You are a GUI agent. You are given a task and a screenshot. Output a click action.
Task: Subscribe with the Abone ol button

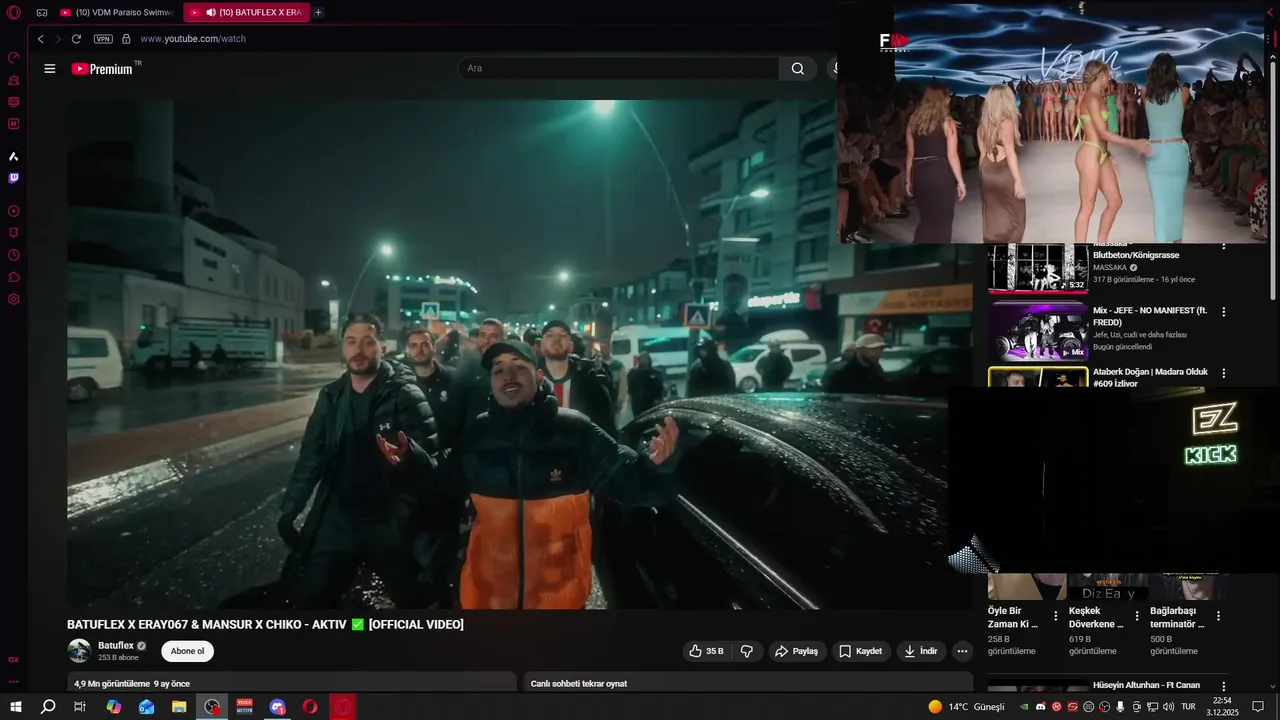187,651
